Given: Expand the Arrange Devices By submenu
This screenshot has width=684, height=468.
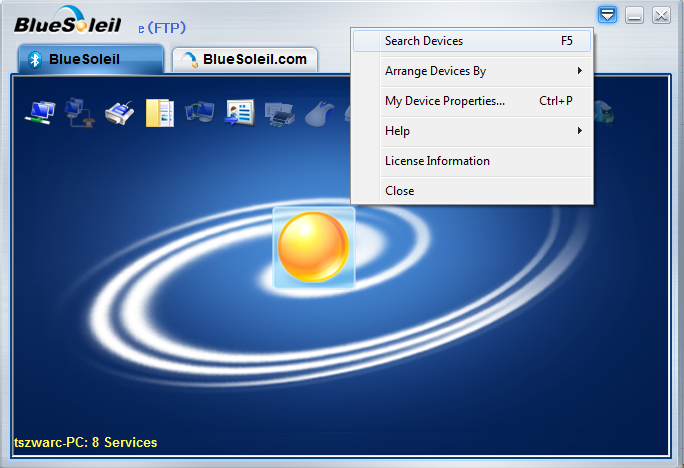Looking at the screenshot, I should (472, 71).
